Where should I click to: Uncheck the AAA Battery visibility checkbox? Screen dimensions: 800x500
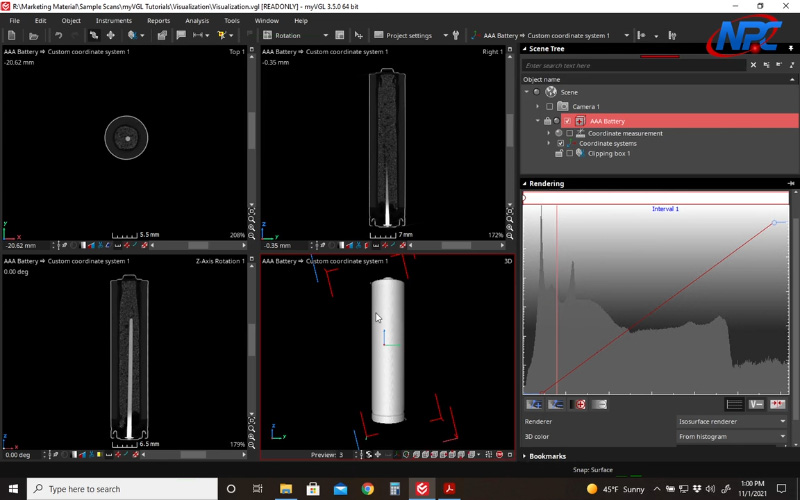[567, 121]
